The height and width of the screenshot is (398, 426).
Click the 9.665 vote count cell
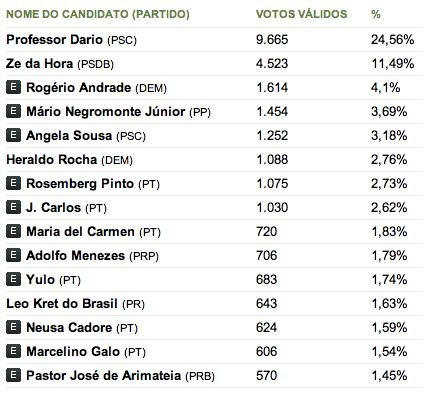click(272, 40)
